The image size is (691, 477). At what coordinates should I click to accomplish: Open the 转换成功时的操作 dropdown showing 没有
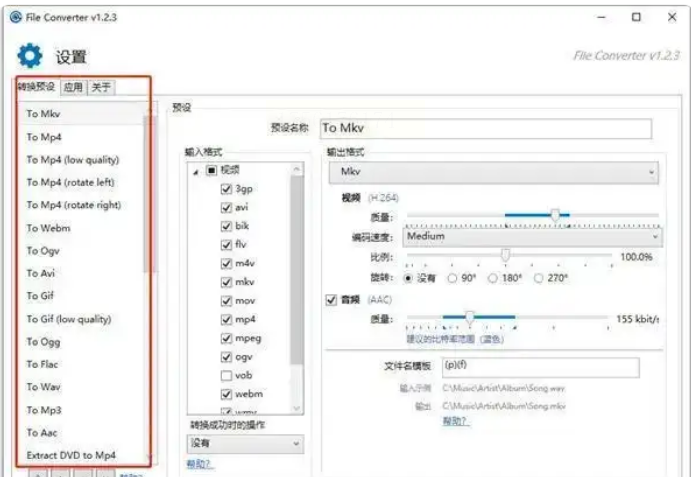245,443
